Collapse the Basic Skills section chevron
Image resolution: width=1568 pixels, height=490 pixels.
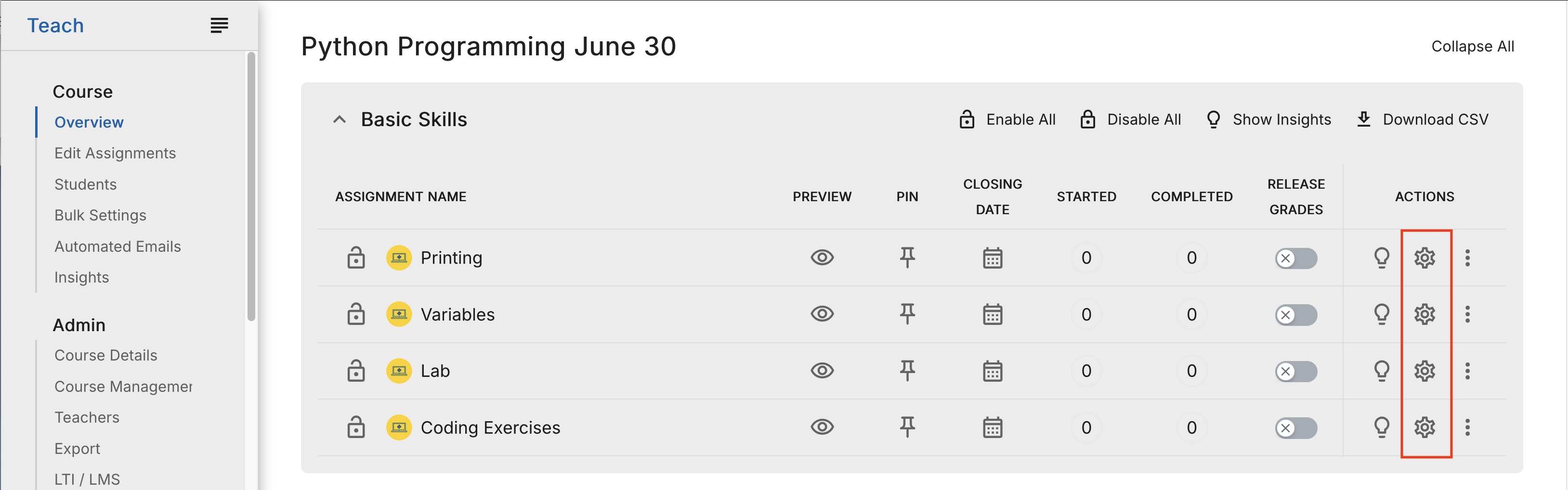(340, 119)
